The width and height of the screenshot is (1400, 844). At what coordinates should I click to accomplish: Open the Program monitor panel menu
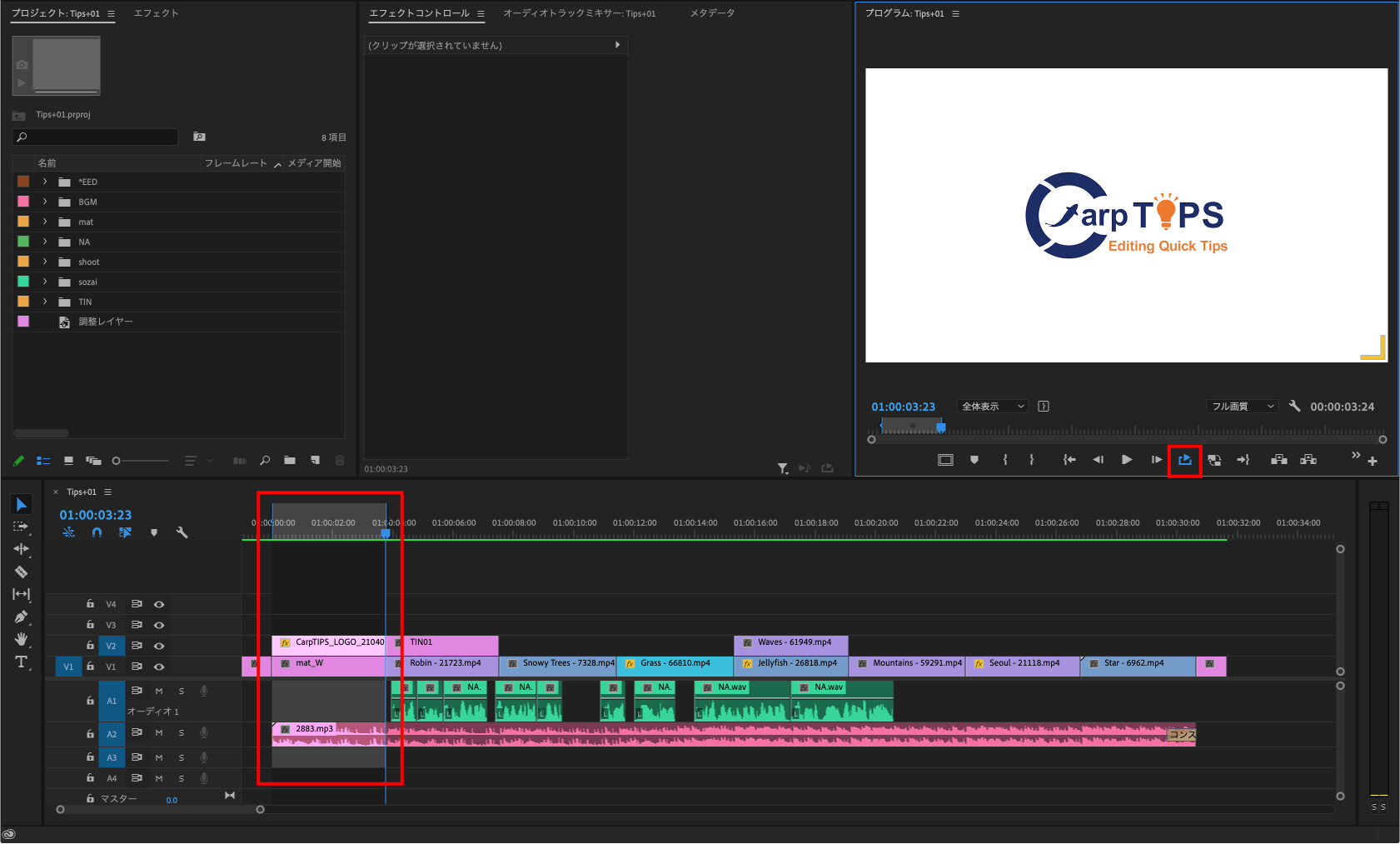pos(955,13)
